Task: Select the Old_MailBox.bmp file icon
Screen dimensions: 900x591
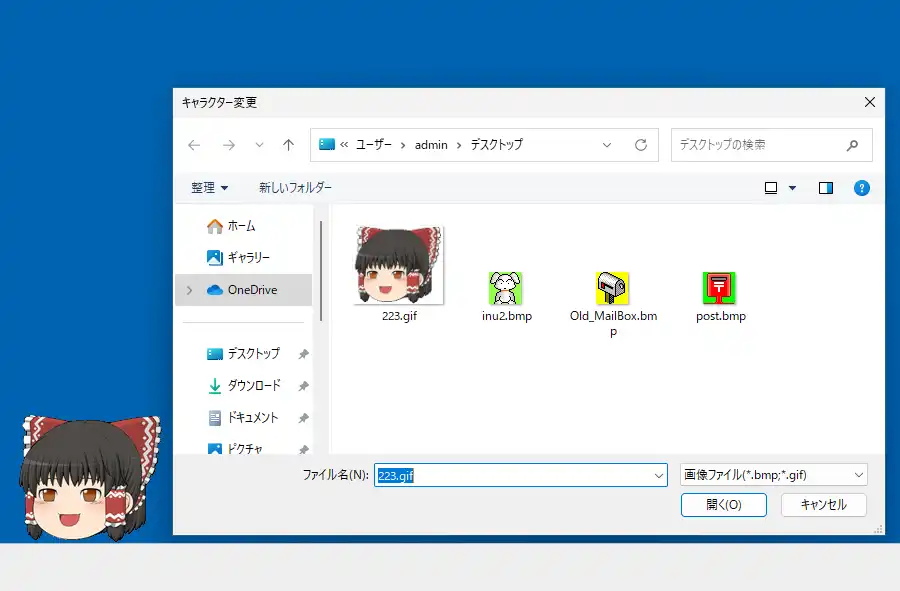Action: (x=612, y=288)
